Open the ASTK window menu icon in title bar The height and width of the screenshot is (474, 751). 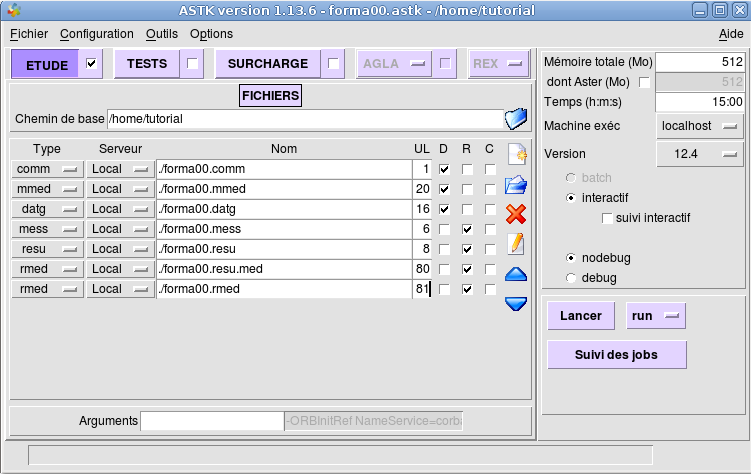[x=12, y=11]
